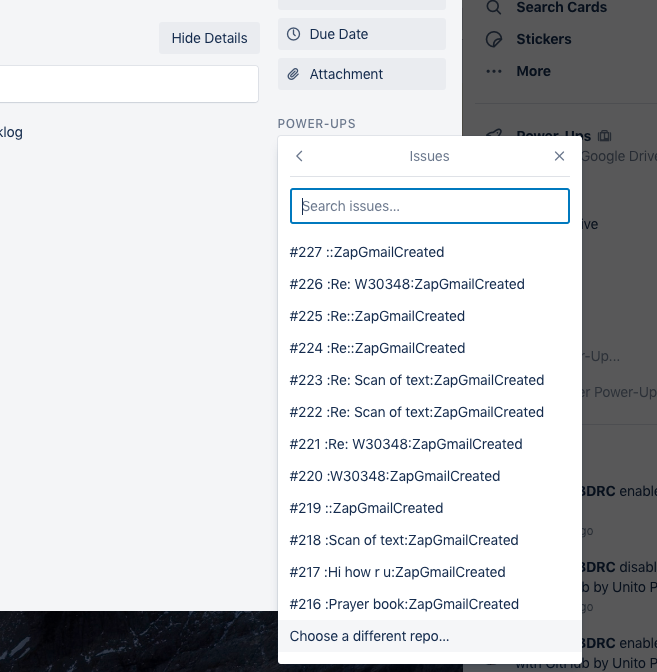
Task: Click the sticker icon next to Stickers
Action: (x=494, y=39)
